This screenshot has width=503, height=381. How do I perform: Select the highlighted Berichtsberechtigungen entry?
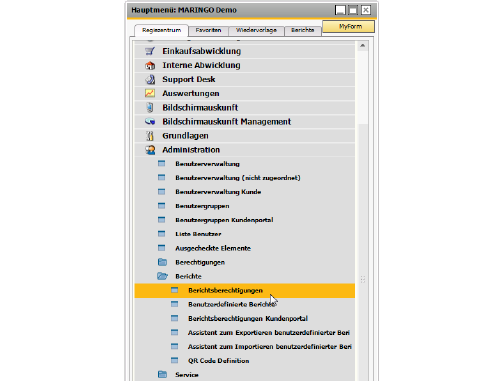(x=245, y=290)
